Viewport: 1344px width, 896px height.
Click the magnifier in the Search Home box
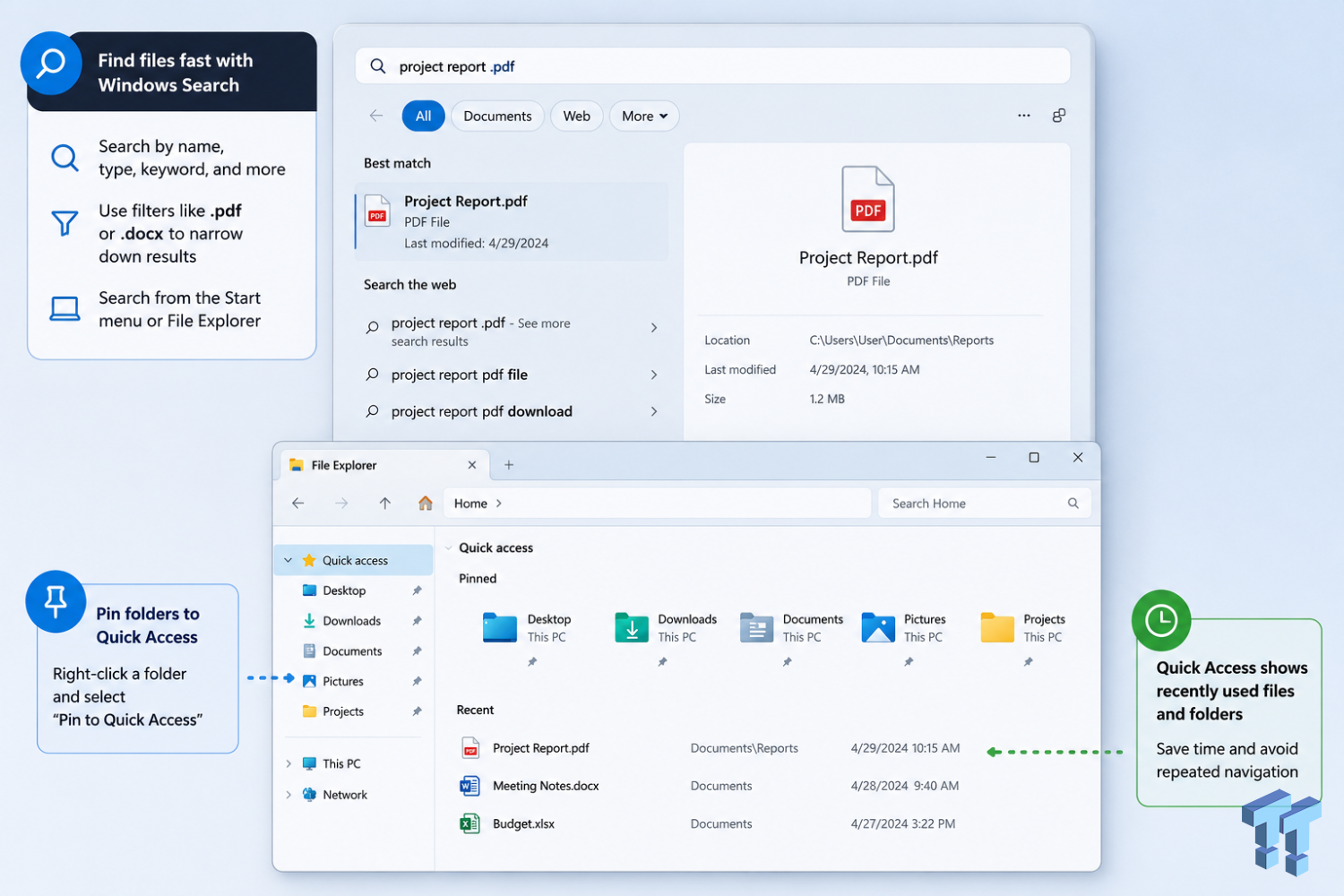point(1073,504)
